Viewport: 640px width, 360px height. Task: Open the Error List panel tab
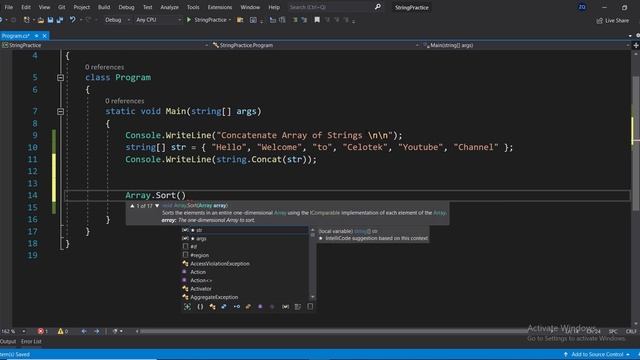click(31, 342)
